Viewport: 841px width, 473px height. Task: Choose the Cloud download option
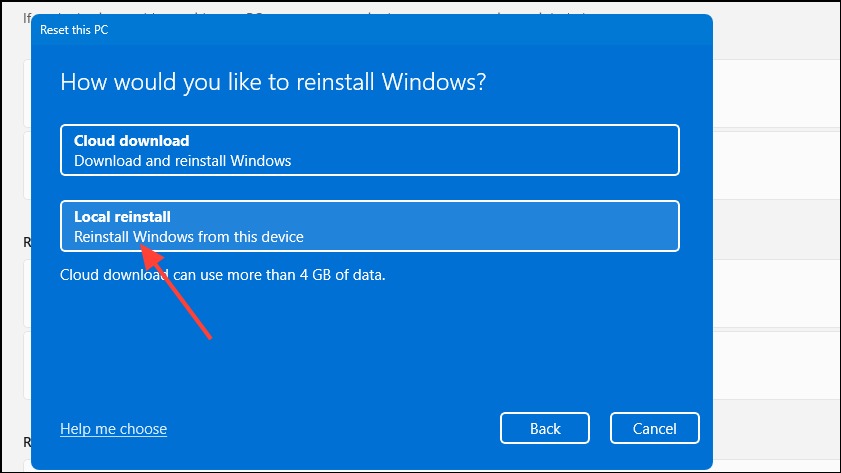click(370, 150)
